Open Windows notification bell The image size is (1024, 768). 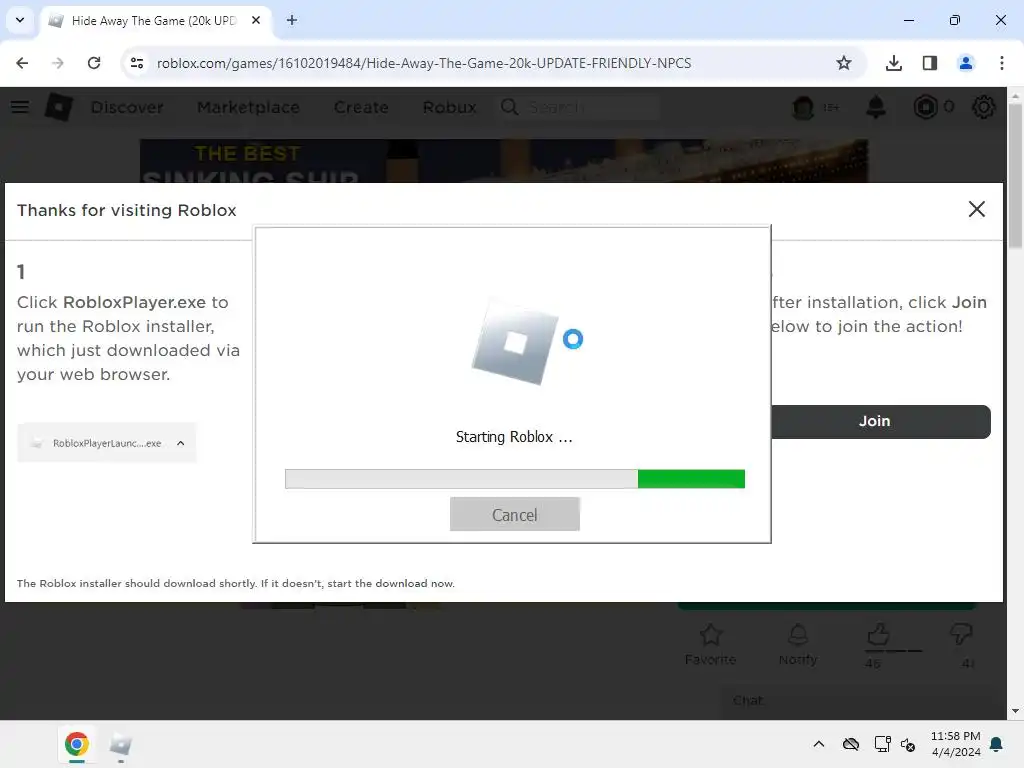[x=997, y=744]
